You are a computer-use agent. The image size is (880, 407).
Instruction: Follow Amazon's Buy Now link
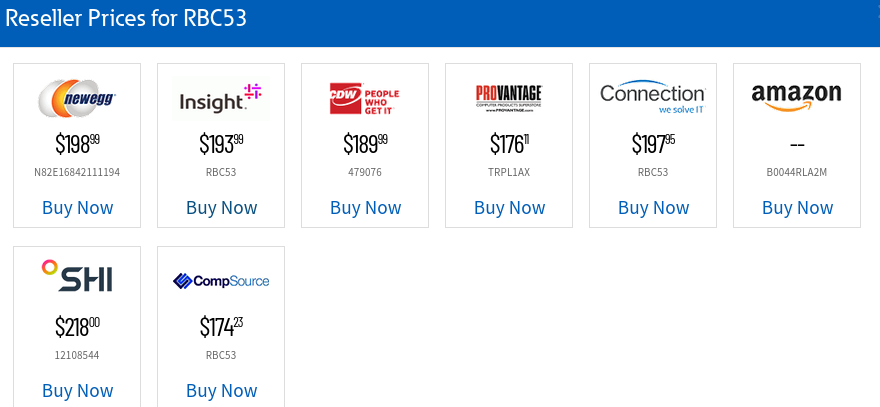[797, 208]
